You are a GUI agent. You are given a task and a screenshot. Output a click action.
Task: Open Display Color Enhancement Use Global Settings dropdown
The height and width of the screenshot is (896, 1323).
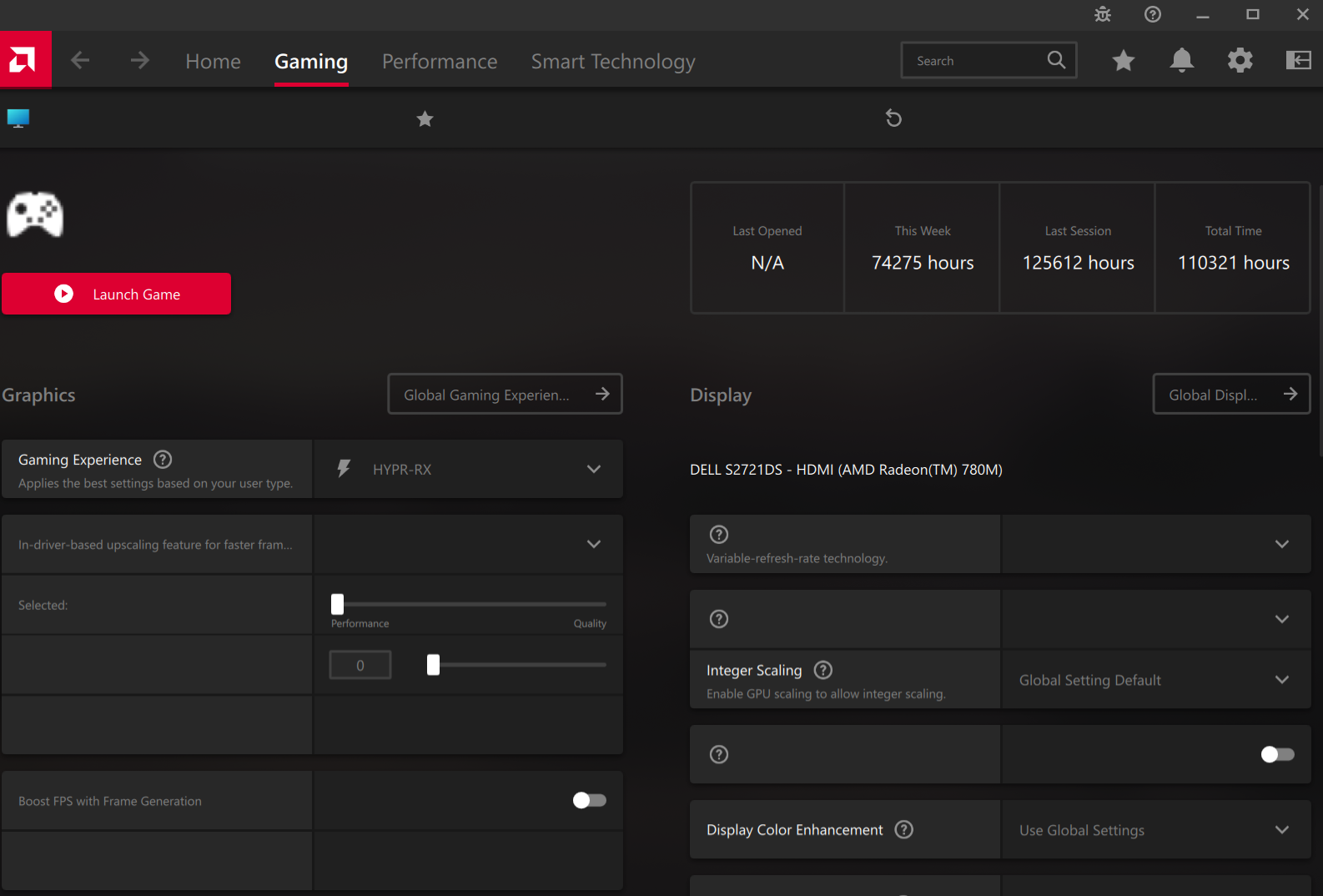tap(1156, 830)
